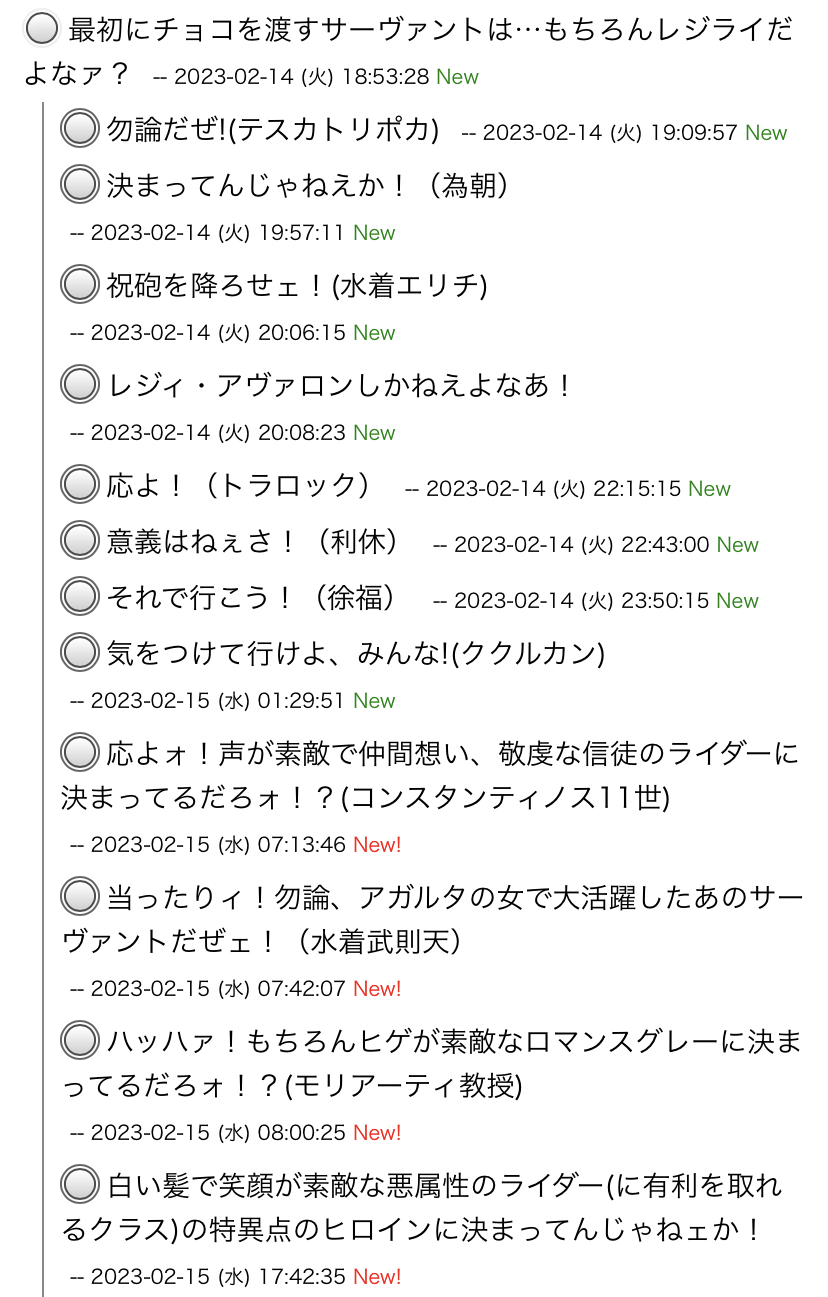Image resolution: width=828 pixels, height=1297 pixels.
Task: Choose the 水着武則天 reply radio button
Action: click(x=80, y=898)
